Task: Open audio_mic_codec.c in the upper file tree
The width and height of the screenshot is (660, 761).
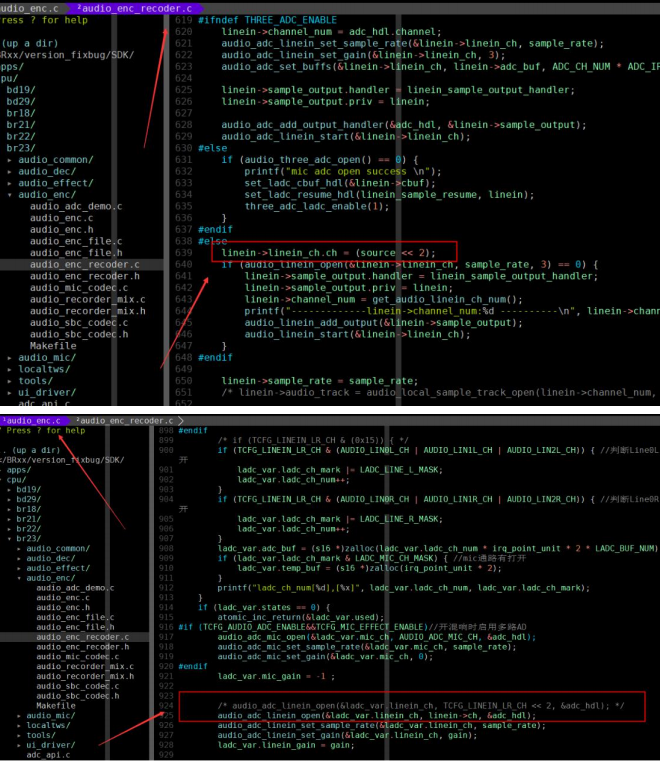Action: click(x=79, y=288)
